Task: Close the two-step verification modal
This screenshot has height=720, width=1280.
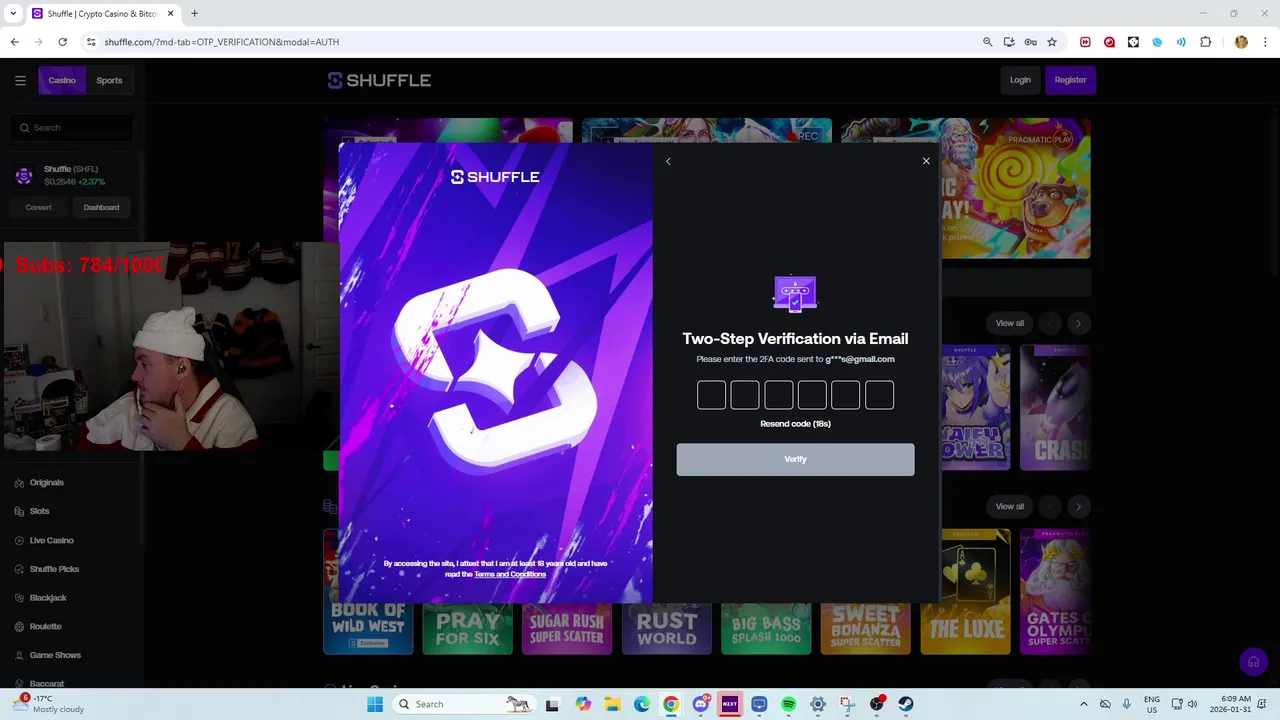Action: [926, 161]
